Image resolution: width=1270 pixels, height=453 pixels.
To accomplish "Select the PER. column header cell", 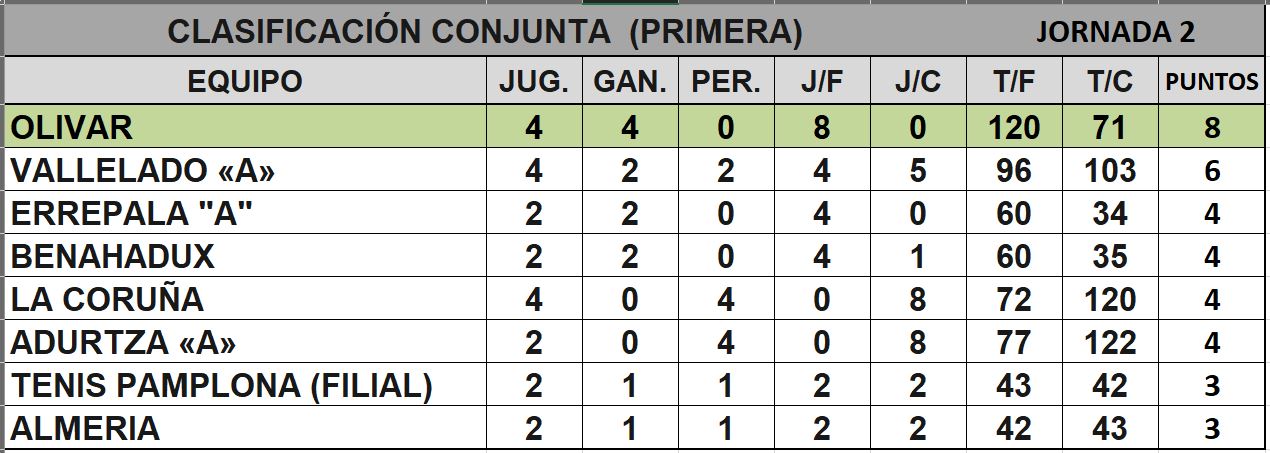I will pyautogui.click(x=726, y=81).
